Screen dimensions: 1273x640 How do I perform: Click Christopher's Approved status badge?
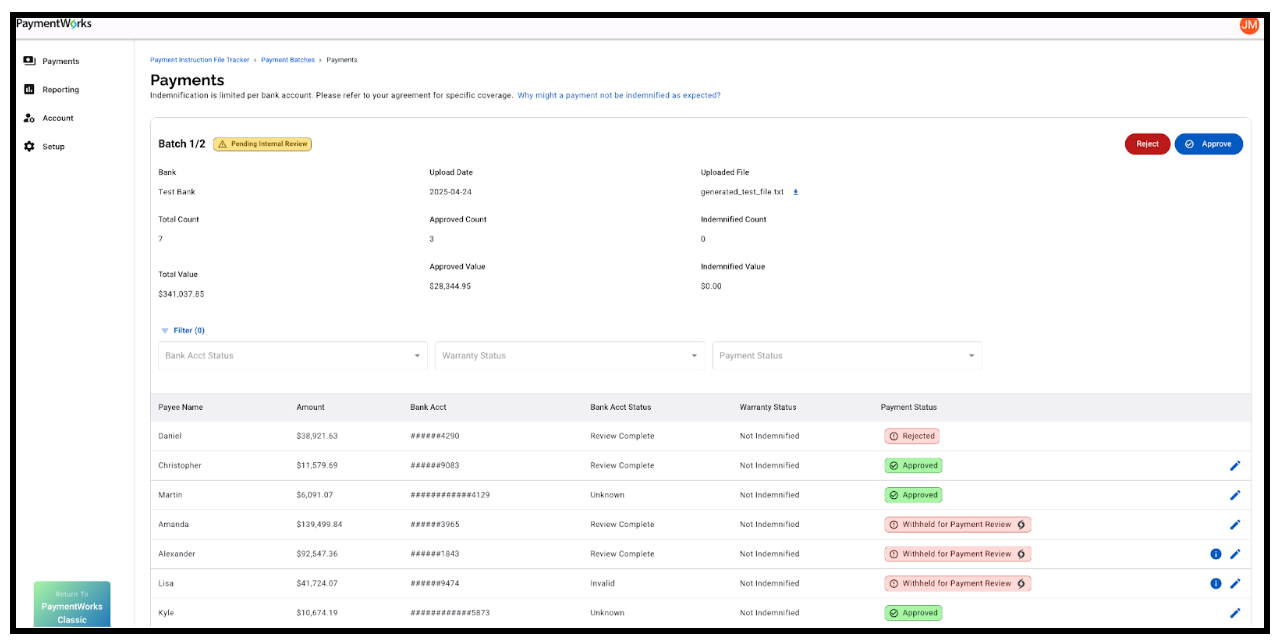pos(913,465)
